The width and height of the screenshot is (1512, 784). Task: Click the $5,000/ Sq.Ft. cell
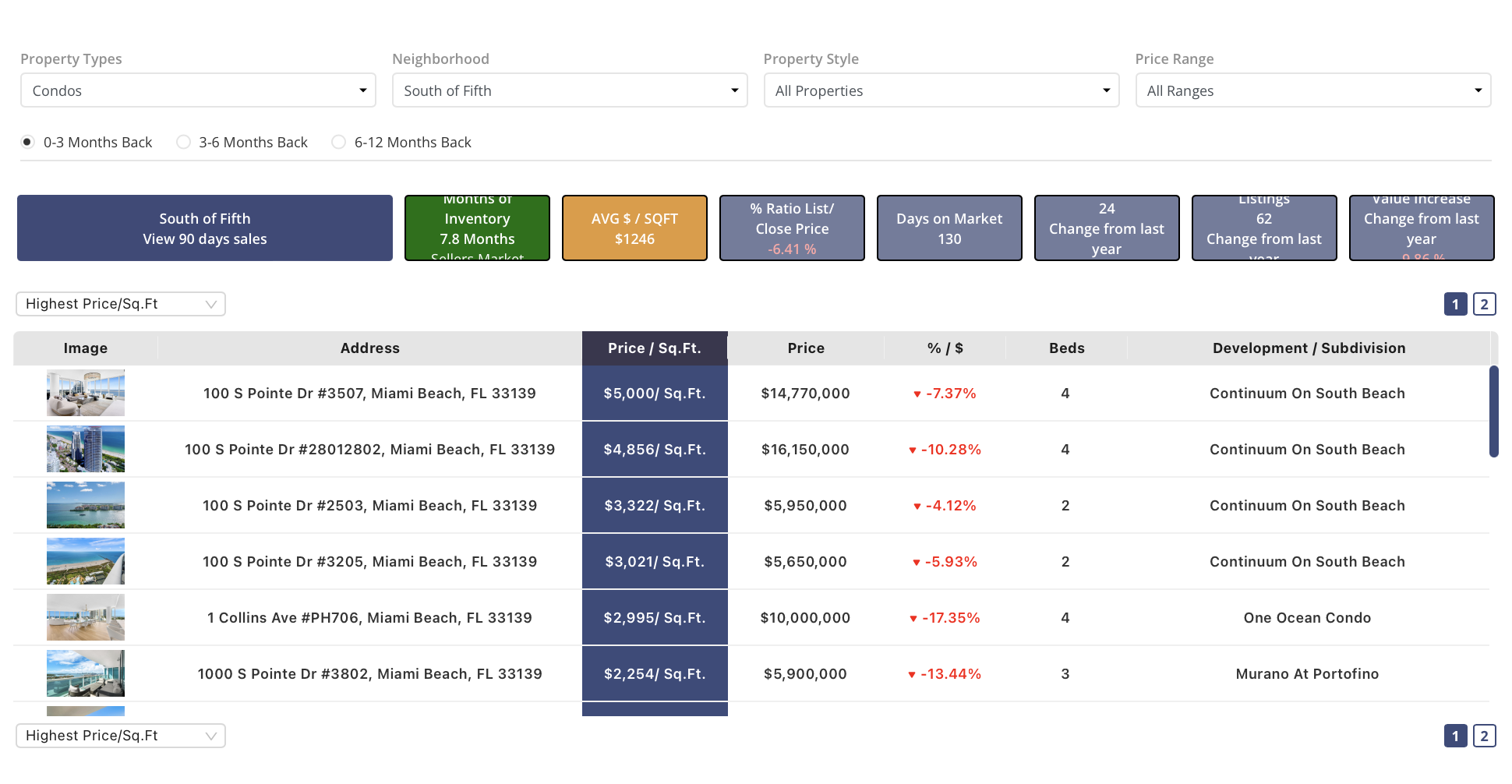pos(655,394)
